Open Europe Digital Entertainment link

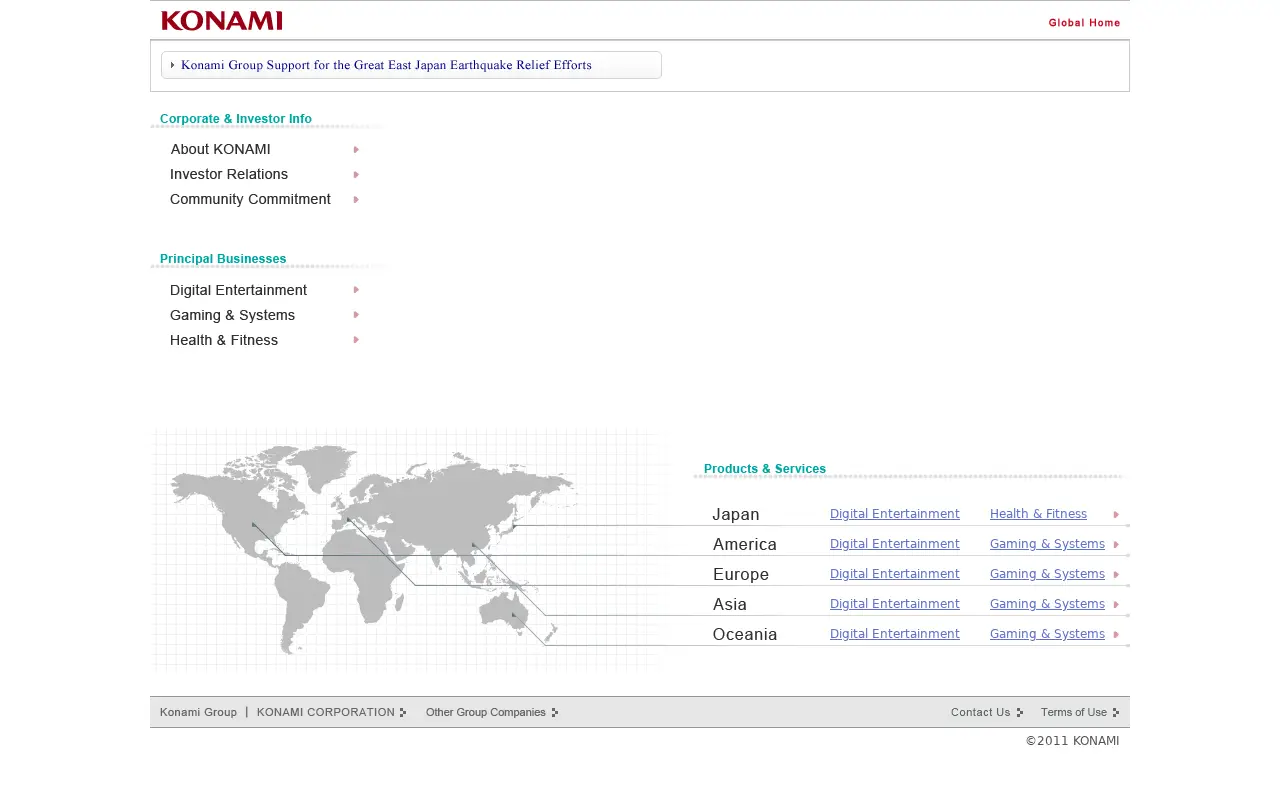(x=895, y=574)
